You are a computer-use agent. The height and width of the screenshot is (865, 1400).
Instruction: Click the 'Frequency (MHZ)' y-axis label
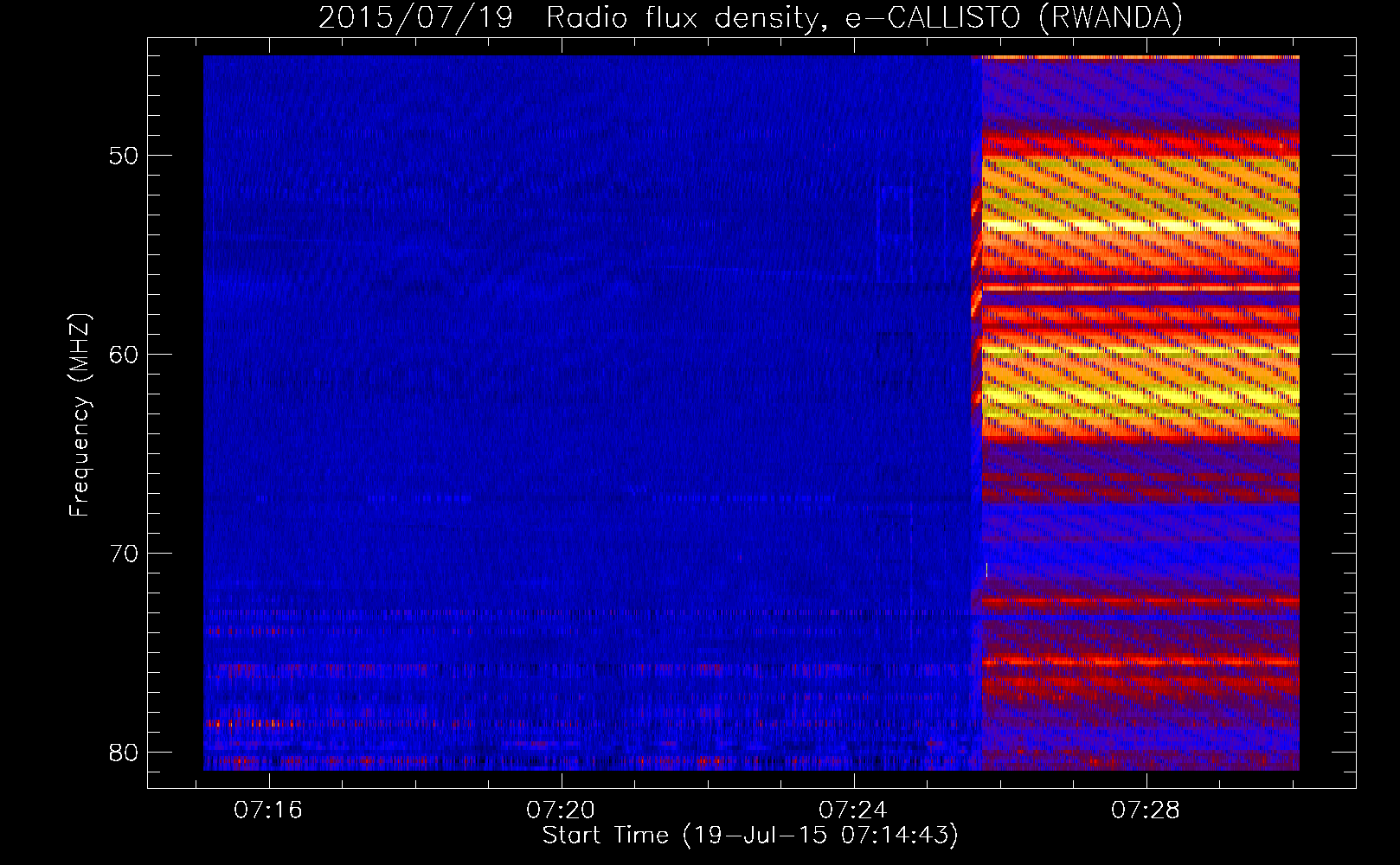tap(80, 415)
